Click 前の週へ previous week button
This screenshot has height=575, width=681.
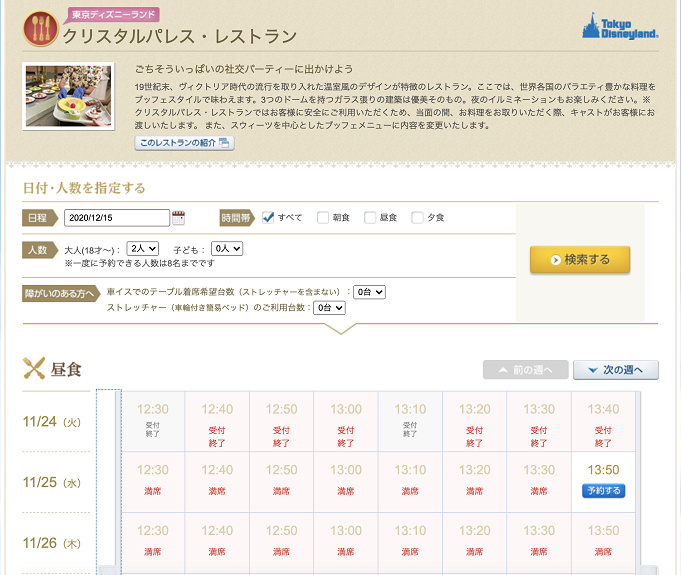point(525,370)
